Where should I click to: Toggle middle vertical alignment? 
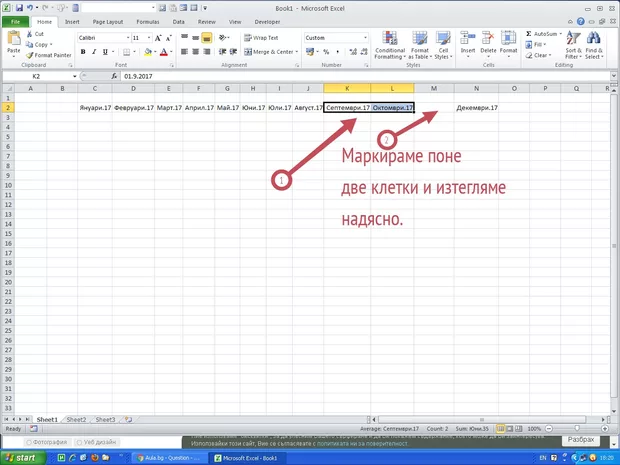coord(195,38)
